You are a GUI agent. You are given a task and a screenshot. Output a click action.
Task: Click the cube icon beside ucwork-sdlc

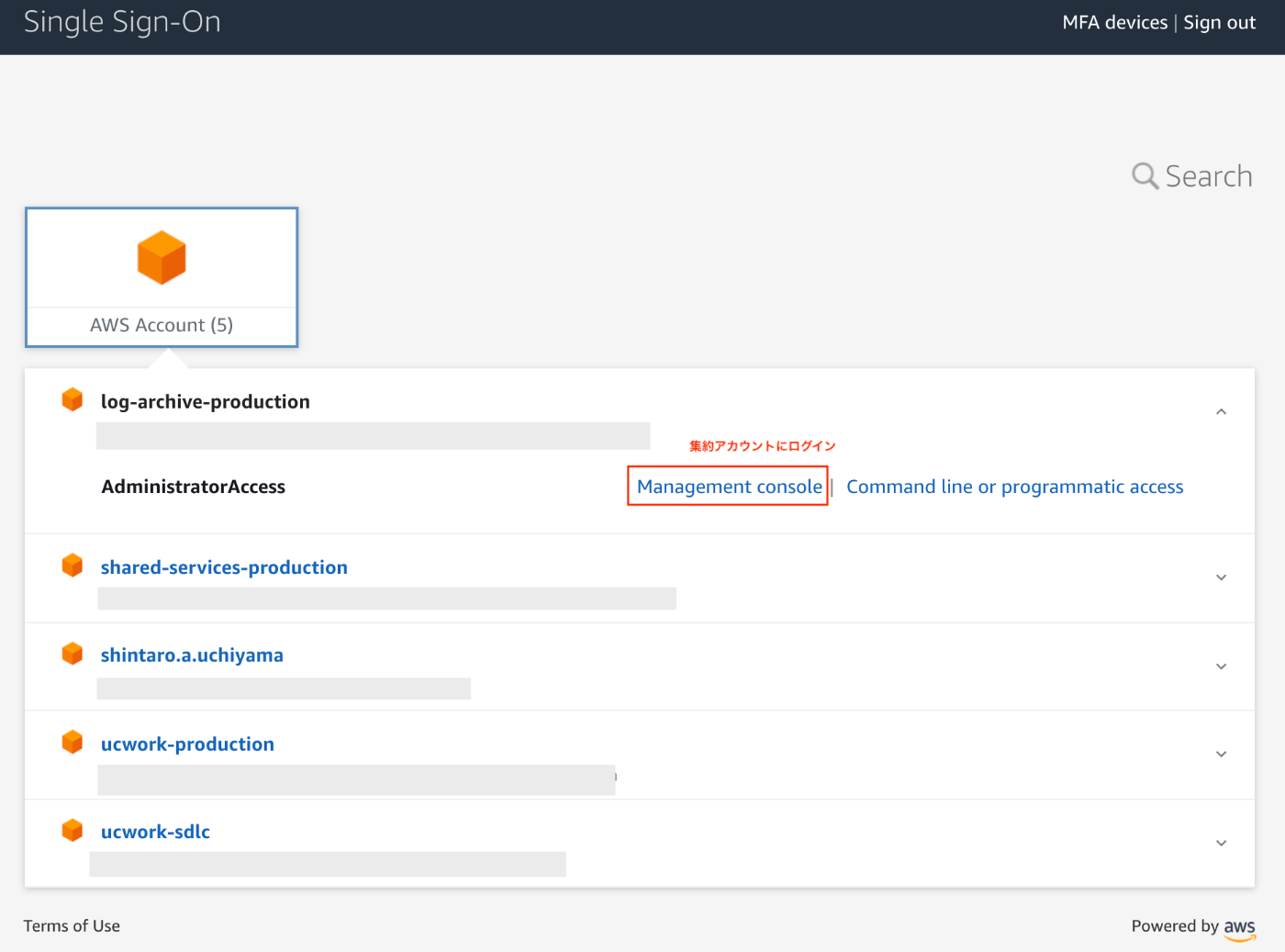tap(73, 830)
